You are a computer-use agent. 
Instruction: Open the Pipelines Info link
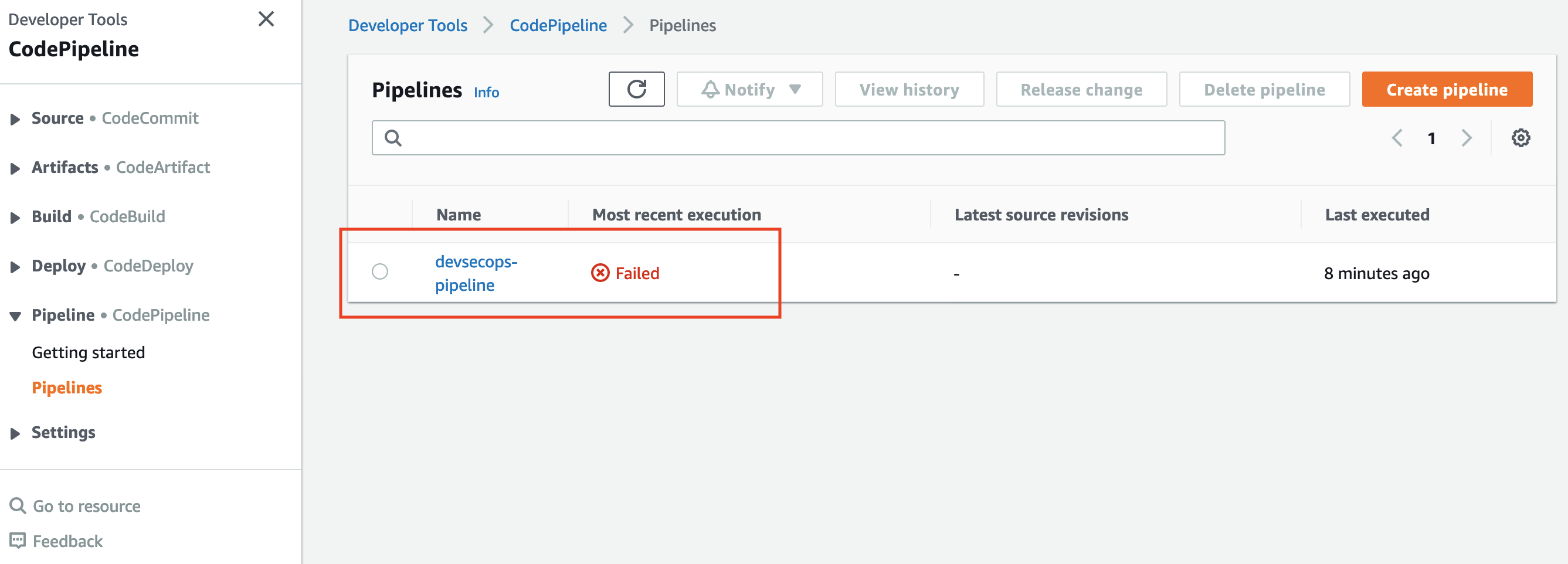pos(486,93)
